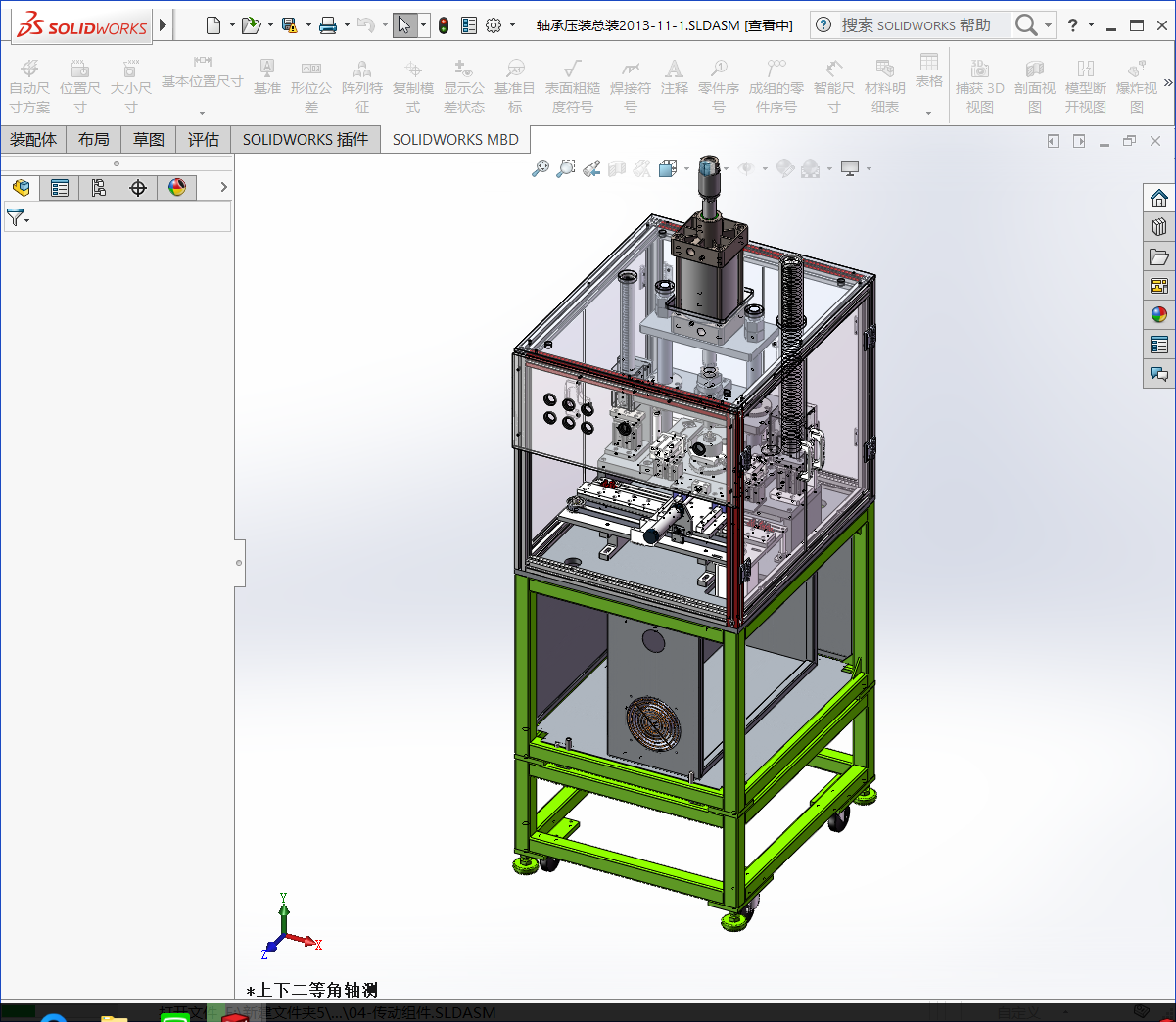Select the SOLIDWORKS MBD tab
This screenshot has height=1022, width=1176.
[455, 140]
